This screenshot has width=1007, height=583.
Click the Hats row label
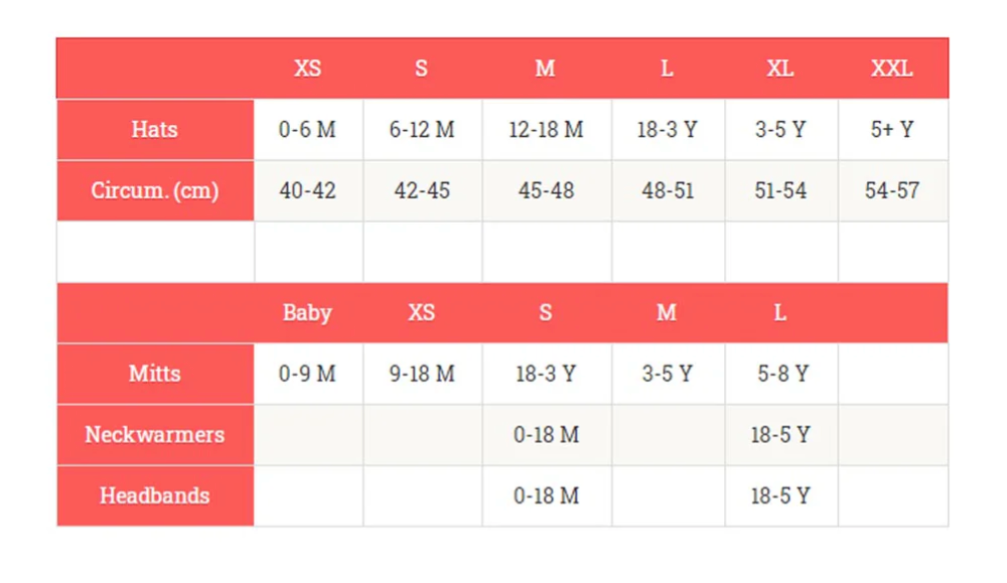point(155,129)
